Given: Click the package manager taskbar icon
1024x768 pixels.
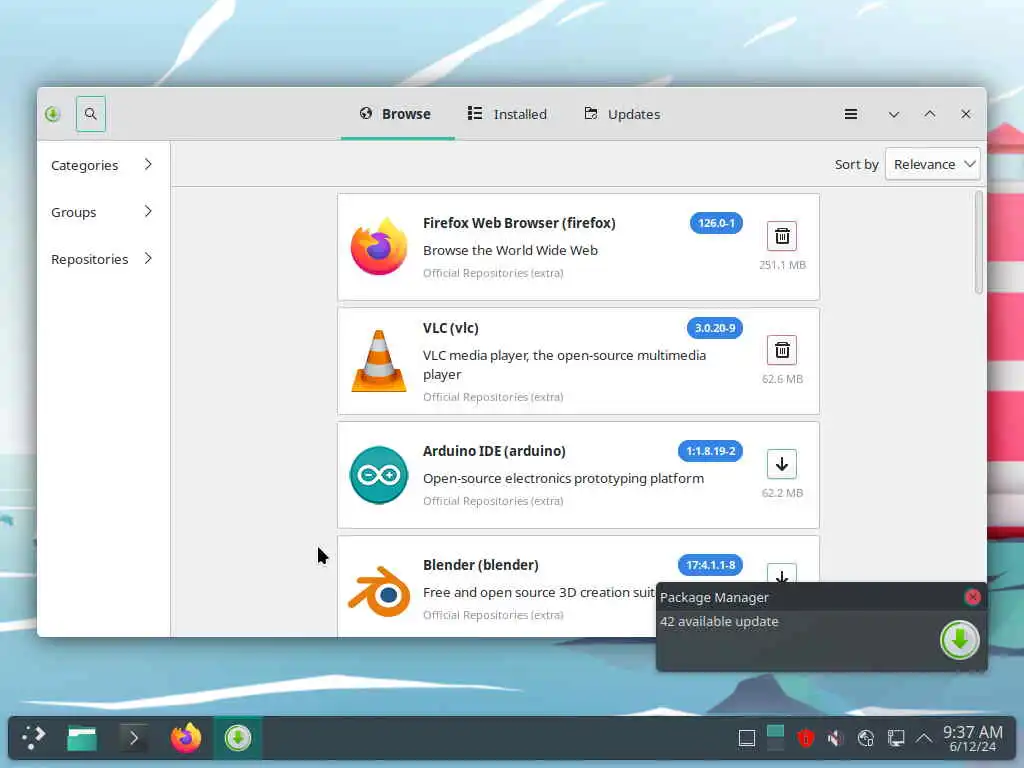Looking at the screenshot, I should [x=238, y=738].
